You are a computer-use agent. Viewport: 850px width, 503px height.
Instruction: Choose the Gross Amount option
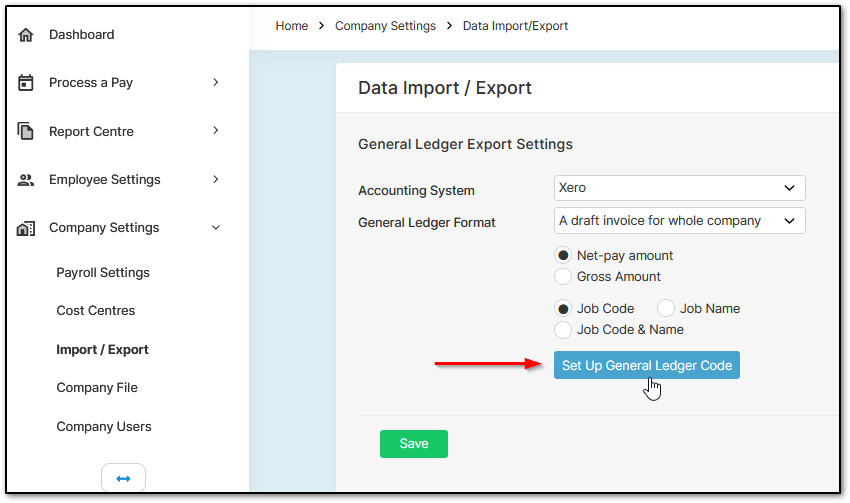click(563, 276)
